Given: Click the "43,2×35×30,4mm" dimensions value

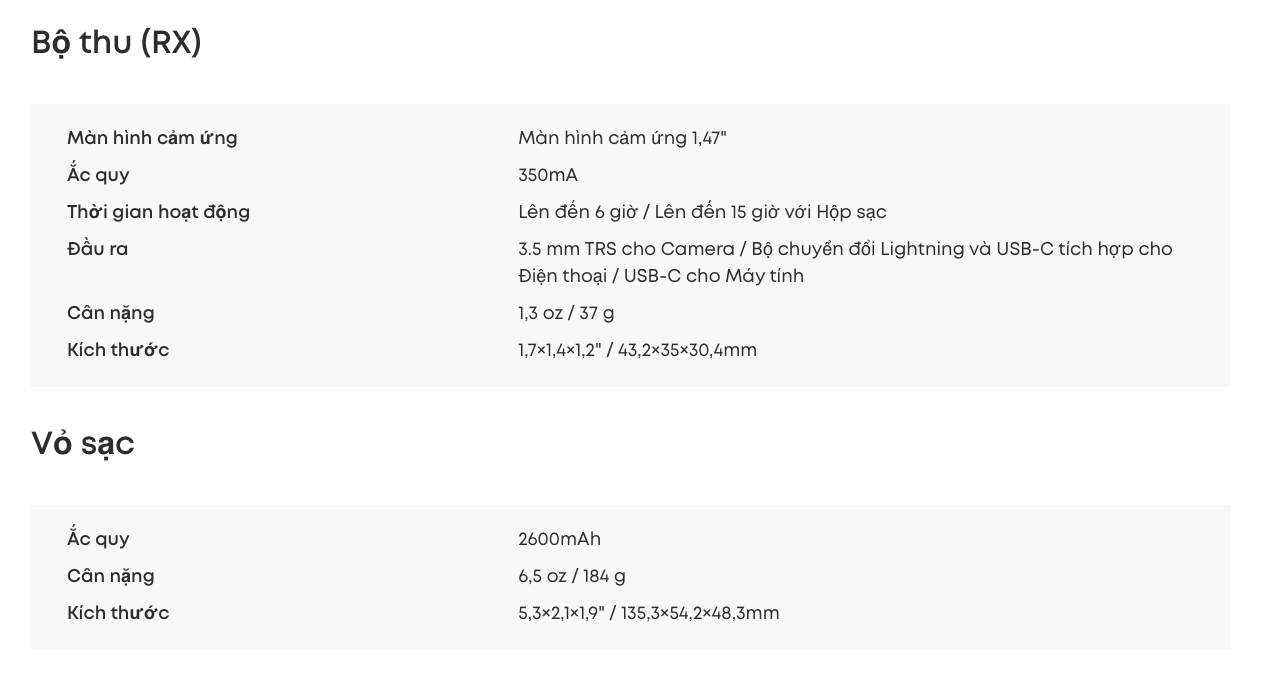Looking at the screenshot, I should (x=688, y=350).
